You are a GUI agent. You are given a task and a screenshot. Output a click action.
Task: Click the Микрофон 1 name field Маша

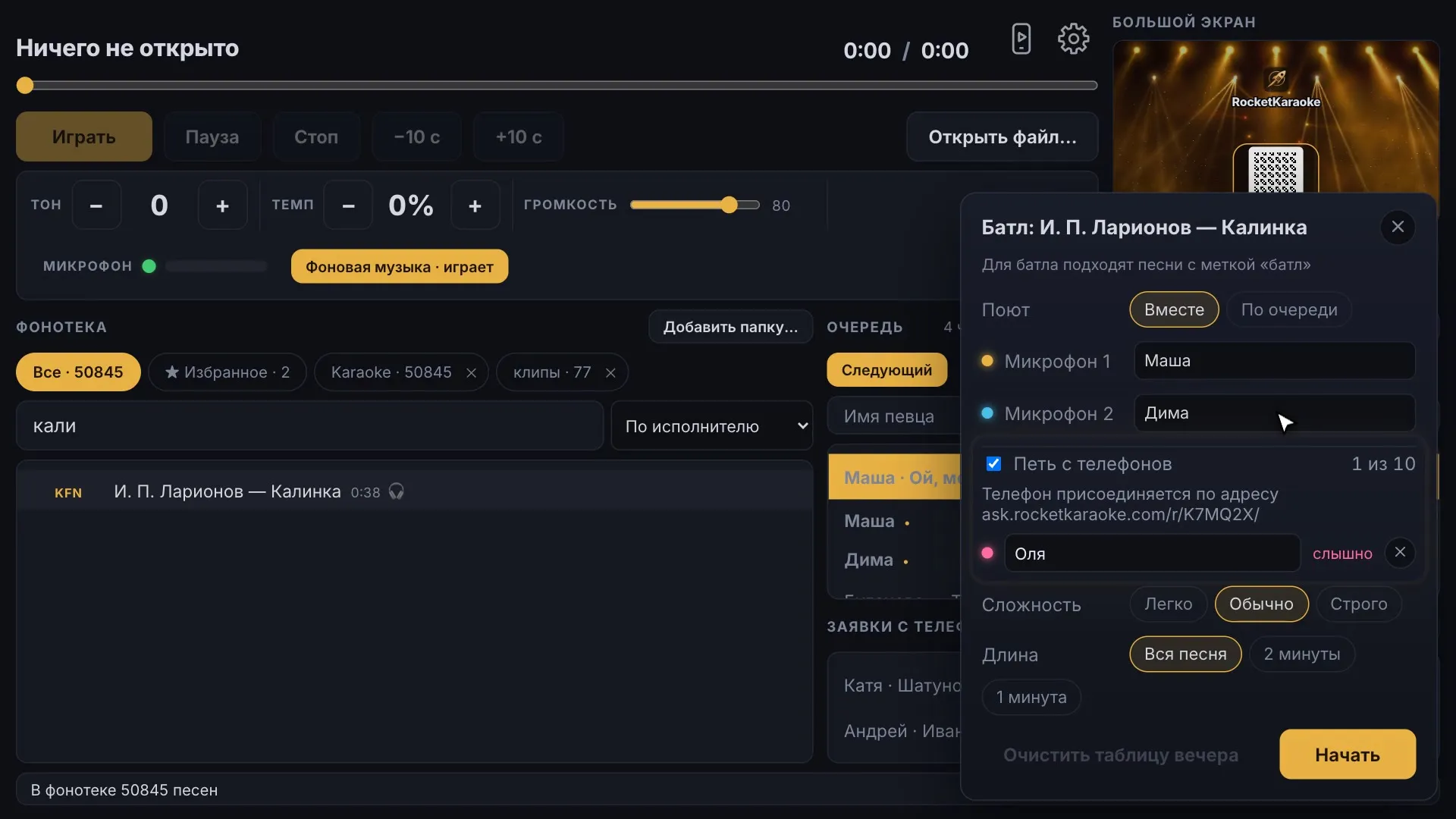click(x=1274, y=361)
